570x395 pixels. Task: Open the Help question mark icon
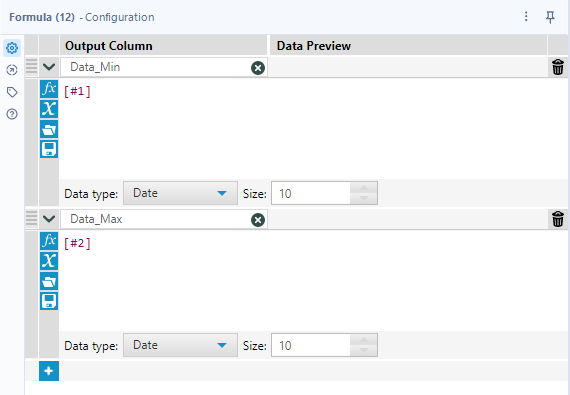12,114
